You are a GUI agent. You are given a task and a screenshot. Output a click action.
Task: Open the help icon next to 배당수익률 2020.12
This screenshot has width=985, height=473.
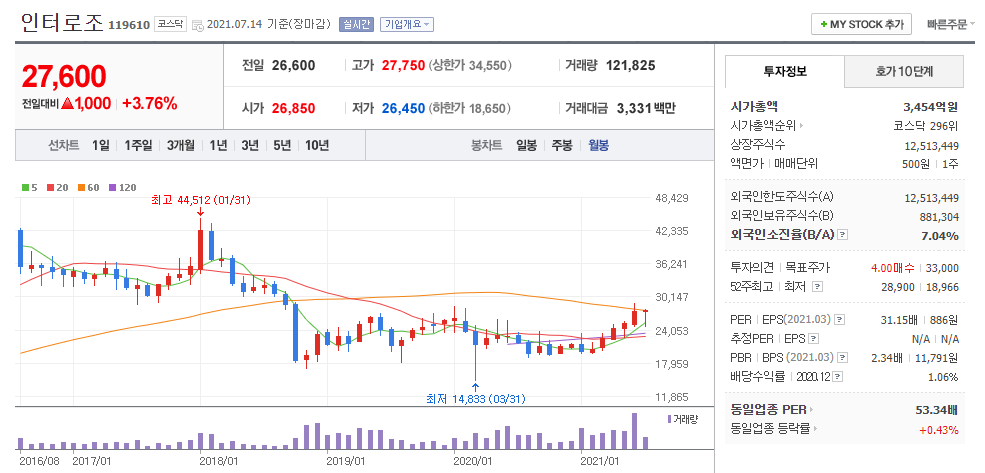(x=838, y=377)
